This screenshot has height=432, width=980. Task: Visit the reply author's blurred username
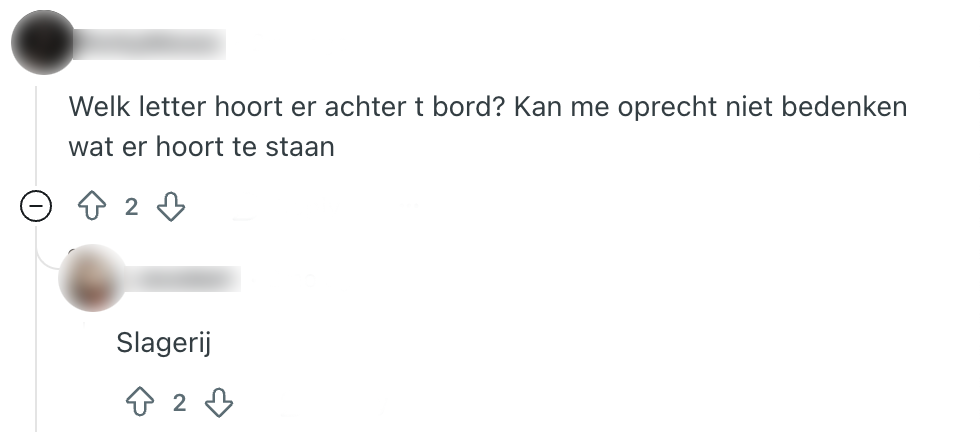point(187,278)
